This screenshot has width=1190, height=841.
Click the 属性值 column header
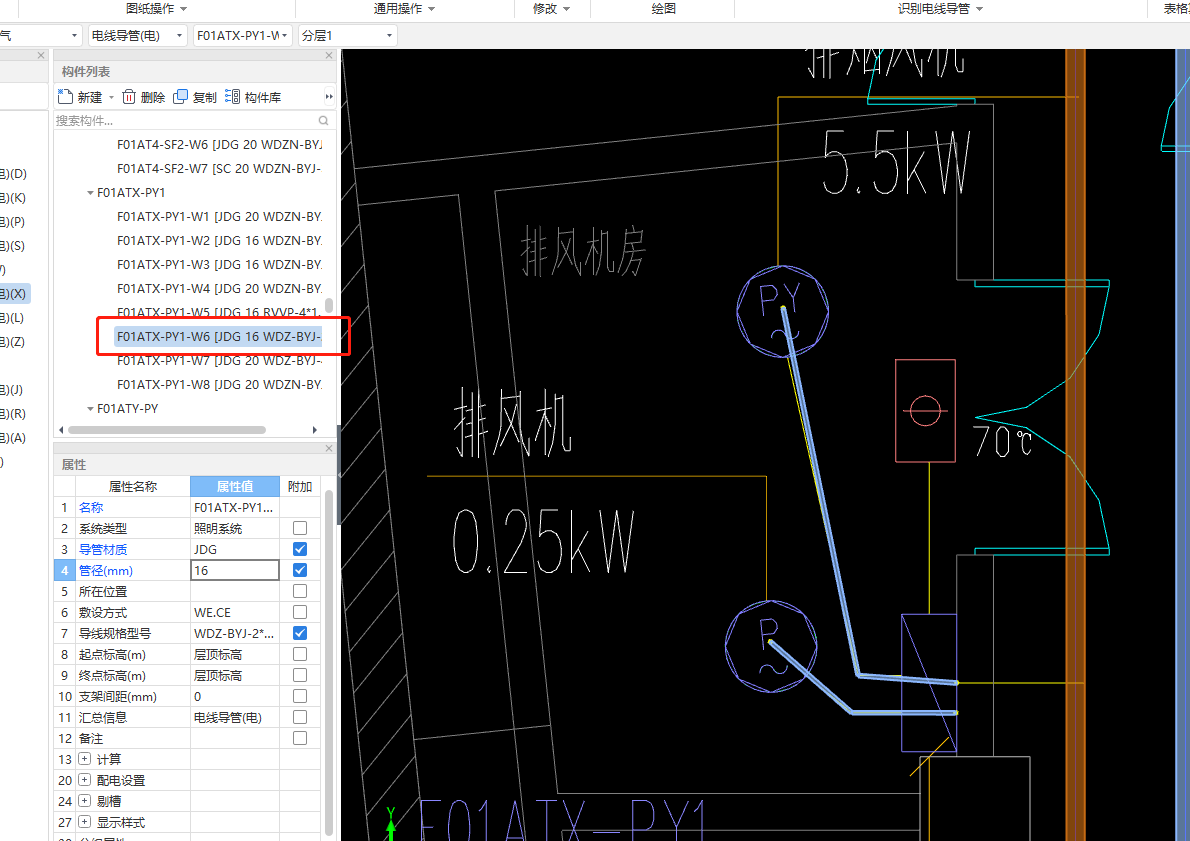pos(235,486)
